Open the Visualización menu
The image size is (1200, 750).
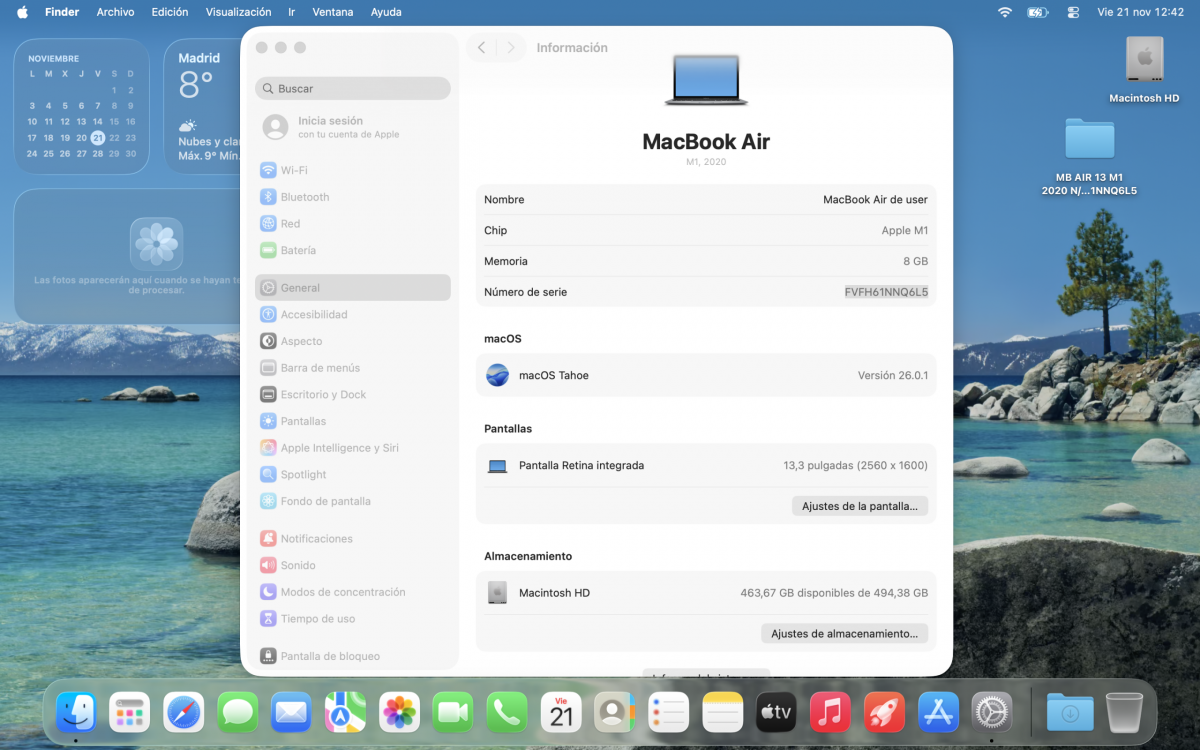click(238, 12)
